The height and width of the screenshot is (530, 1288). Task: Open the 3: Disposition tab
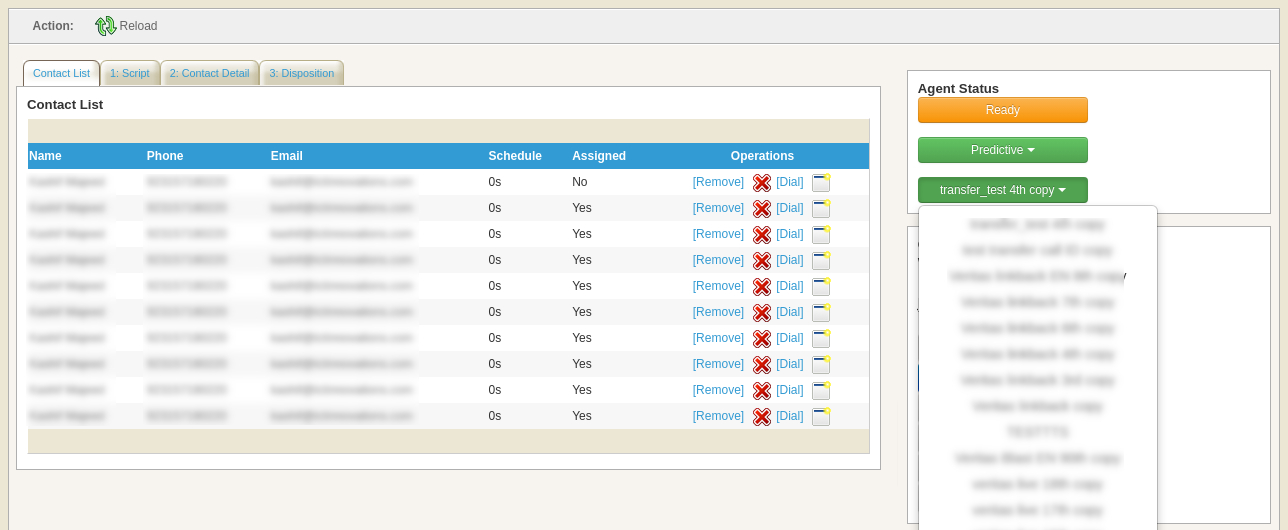tap(301, 73)
